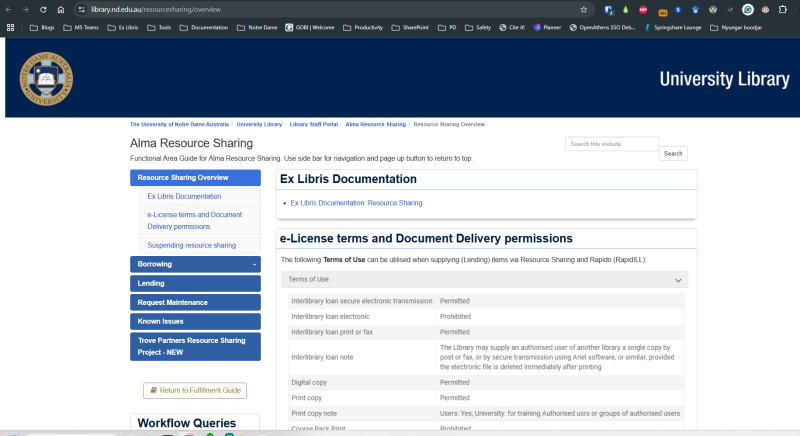Click the Notre Dame university crest logo
The image size is (800, 436).
point(46,79)
